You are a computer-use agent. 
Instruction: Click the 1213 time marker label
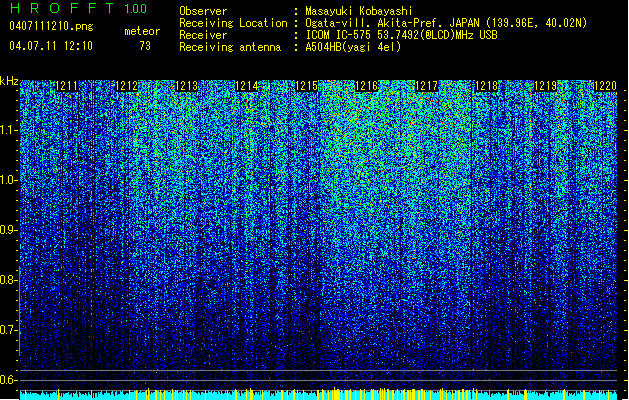[x=187, y=86]
